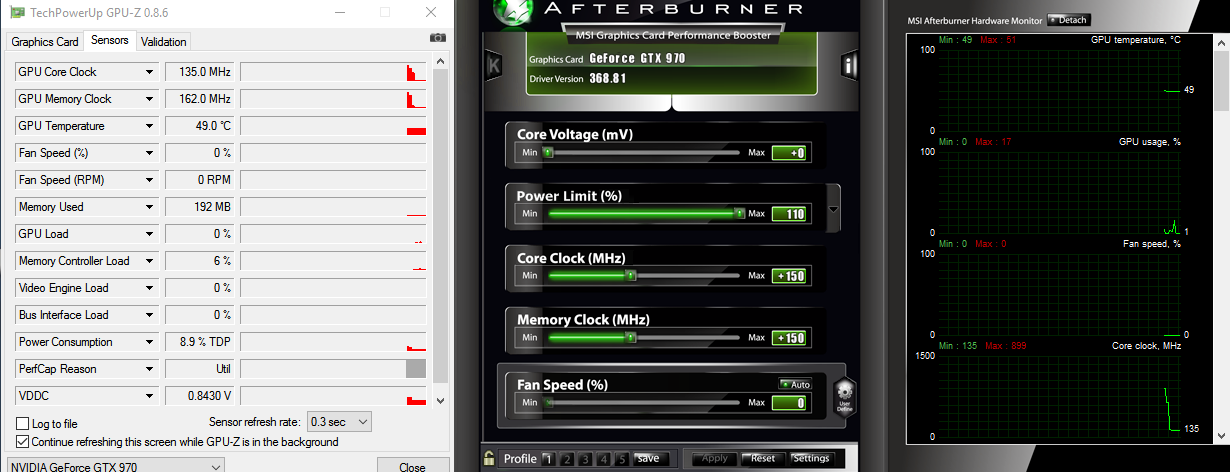This screenshot has width=1230, height=472.
Task: Click the Close button in GPU-Z
Action: click(x=412, y=467)
